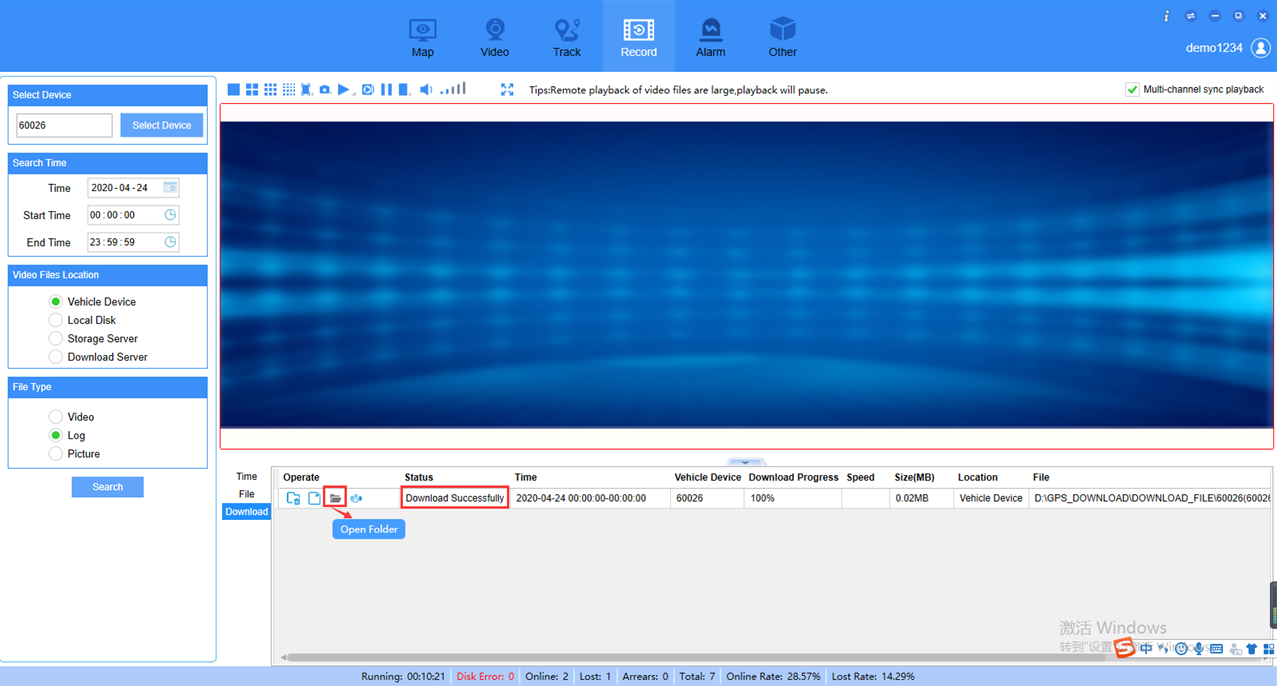
Task: Mute audio with the speaker icon
Action: pos(426,90)
